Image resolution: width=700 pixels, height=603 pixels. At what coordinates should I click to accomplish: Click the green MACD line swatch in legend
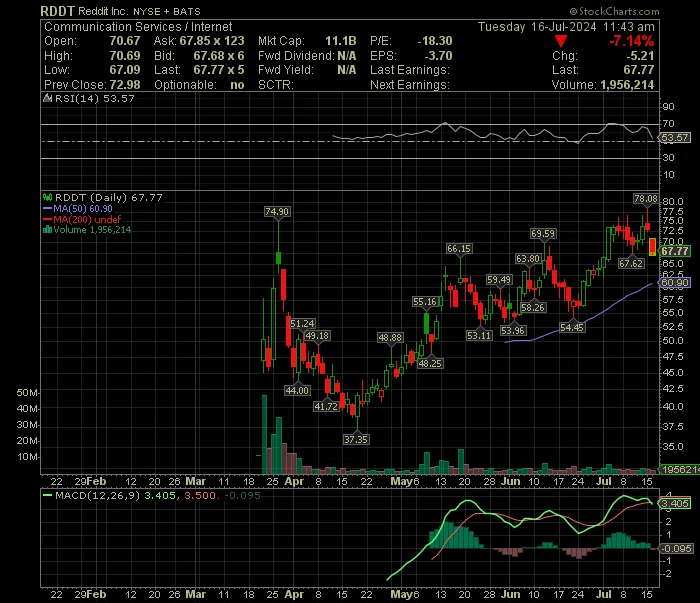[x=47, y=495]
